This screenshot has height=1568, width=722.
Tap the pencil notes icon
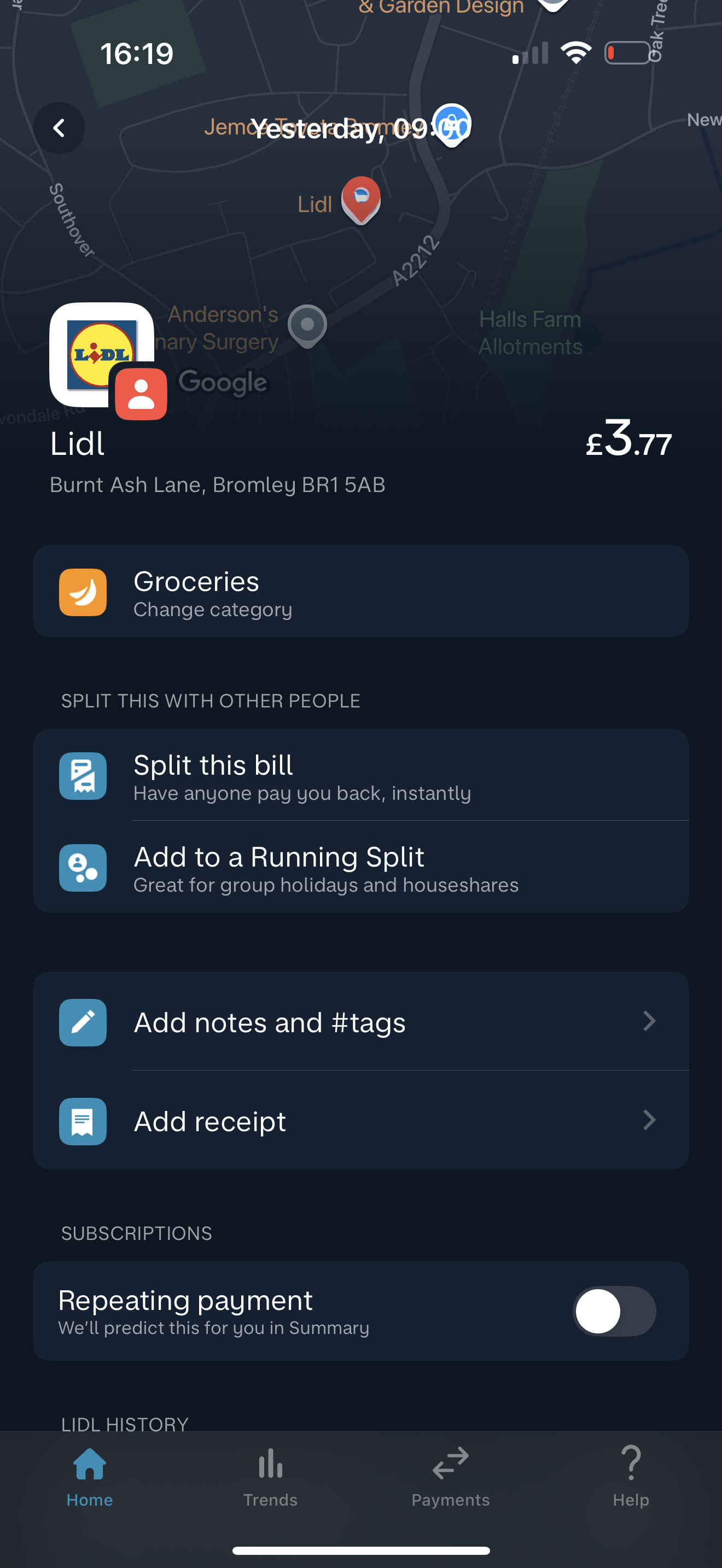[x=83, y=1022]
